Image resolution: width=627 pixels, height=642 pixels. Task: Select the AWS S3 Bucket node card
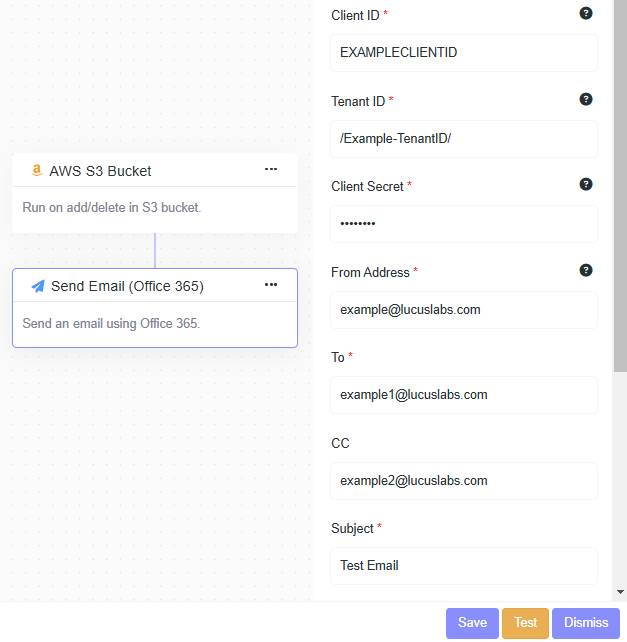[x=154, y=208]
